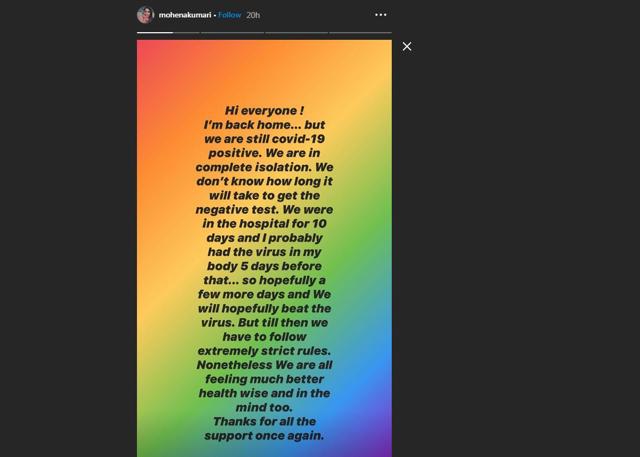Click the 20h timestamp label
Viewport: 640px width, 457px height.
click(253, 15)
